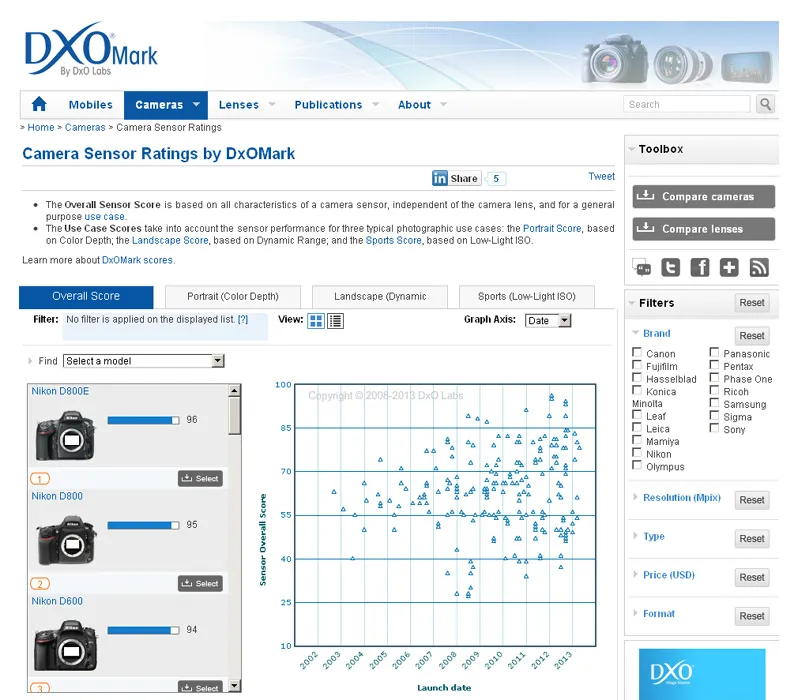The height and width of the screenshot is (700, 800).
Task: Open the RSS feed icon in Toolbox
Action: pos(759,267)
